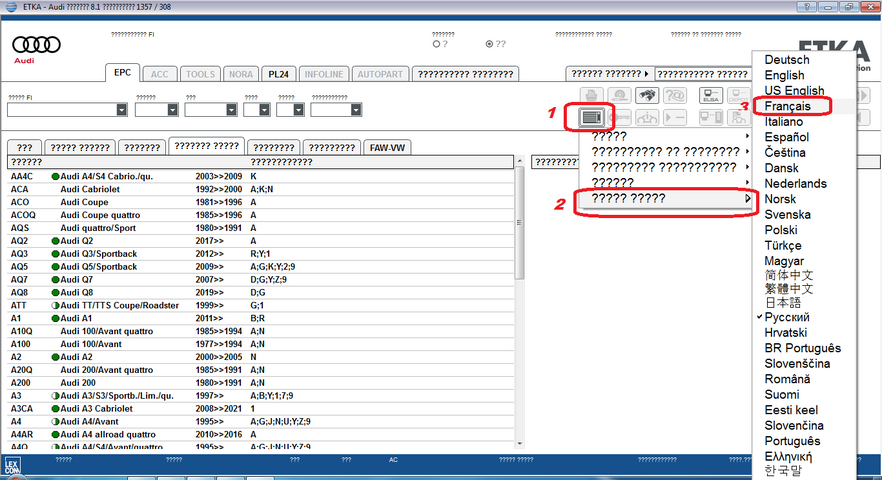Click the key icon in the toolbar
Viewport: 882px width, 480px height.
click(x=619, y=117)
